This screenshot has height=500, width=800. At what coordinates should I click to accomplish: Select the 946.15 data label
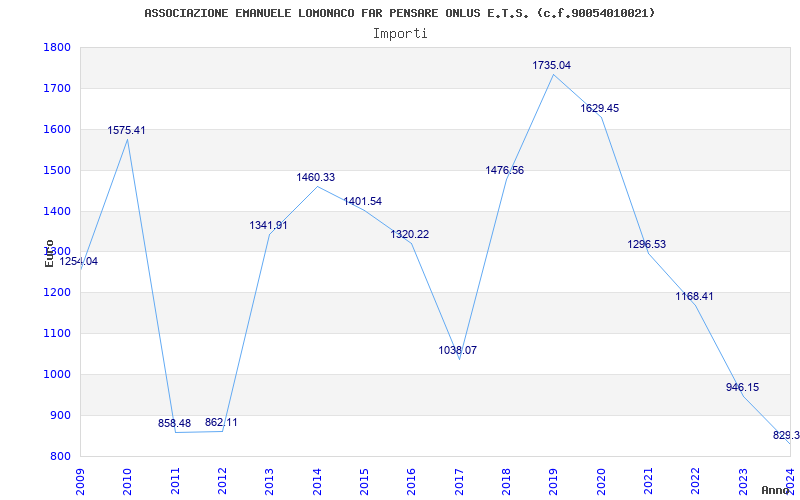coord(742,387)
